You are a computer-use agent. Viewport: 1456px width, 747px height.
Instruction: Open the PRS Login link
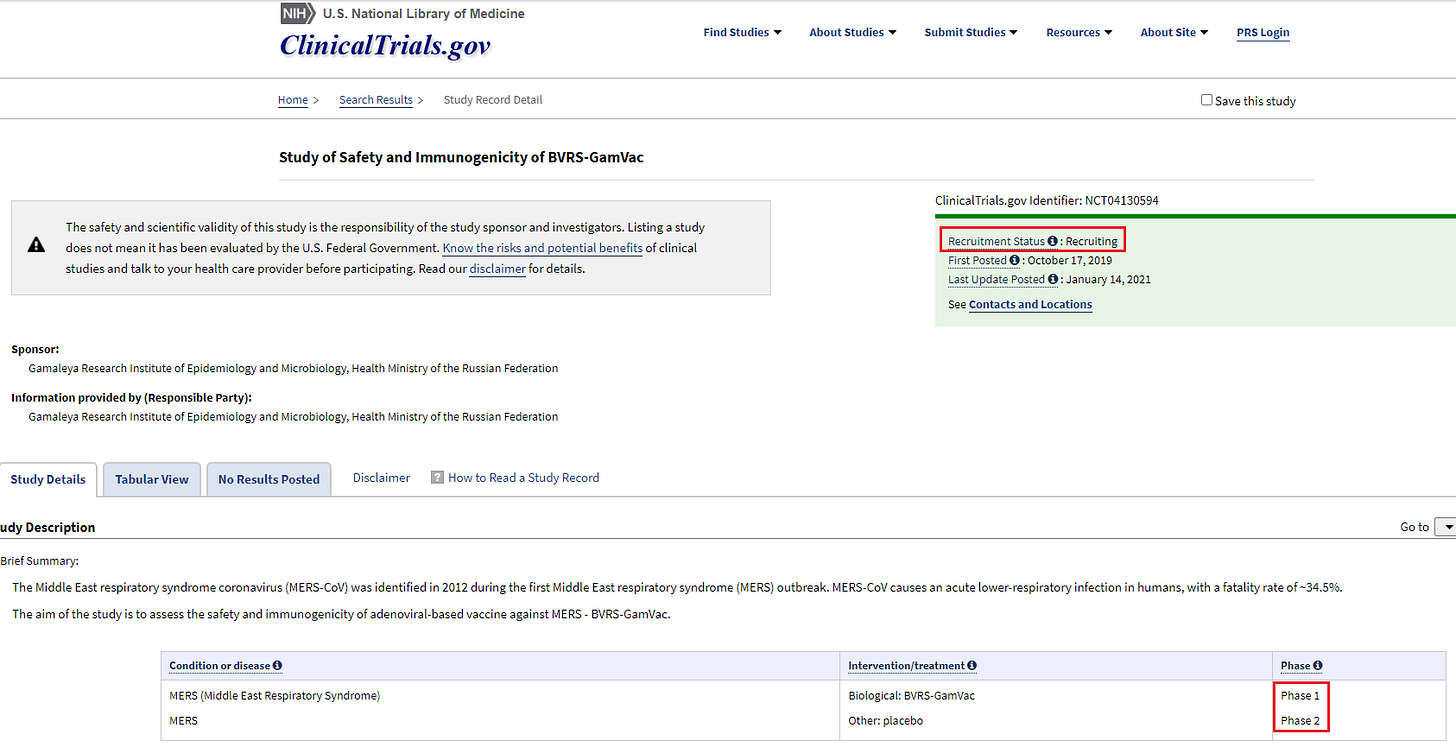[1263, 33]
